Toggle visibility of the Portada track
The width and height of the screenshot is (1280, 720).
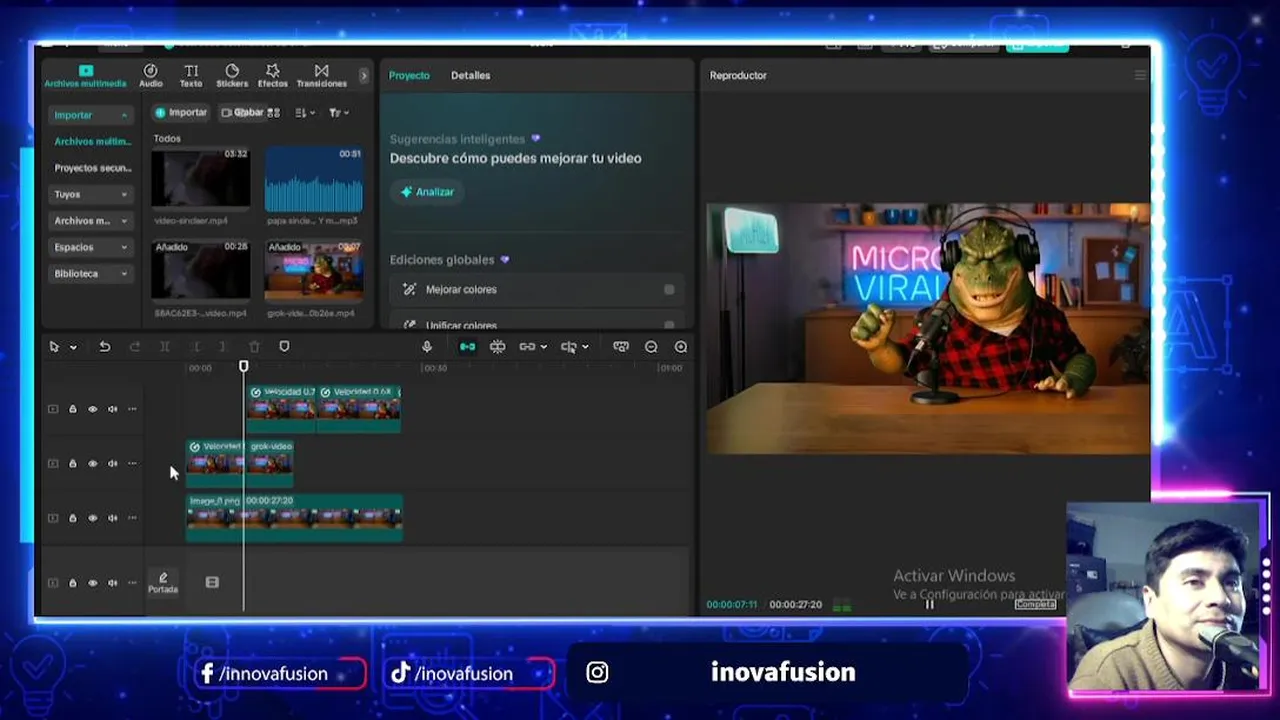[x=92, y=583]
